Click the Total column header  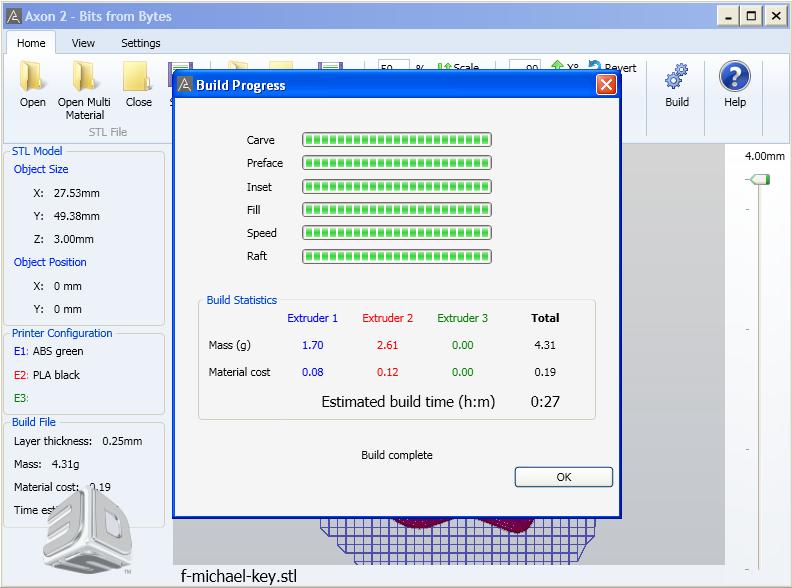click(x=545, y=318)
